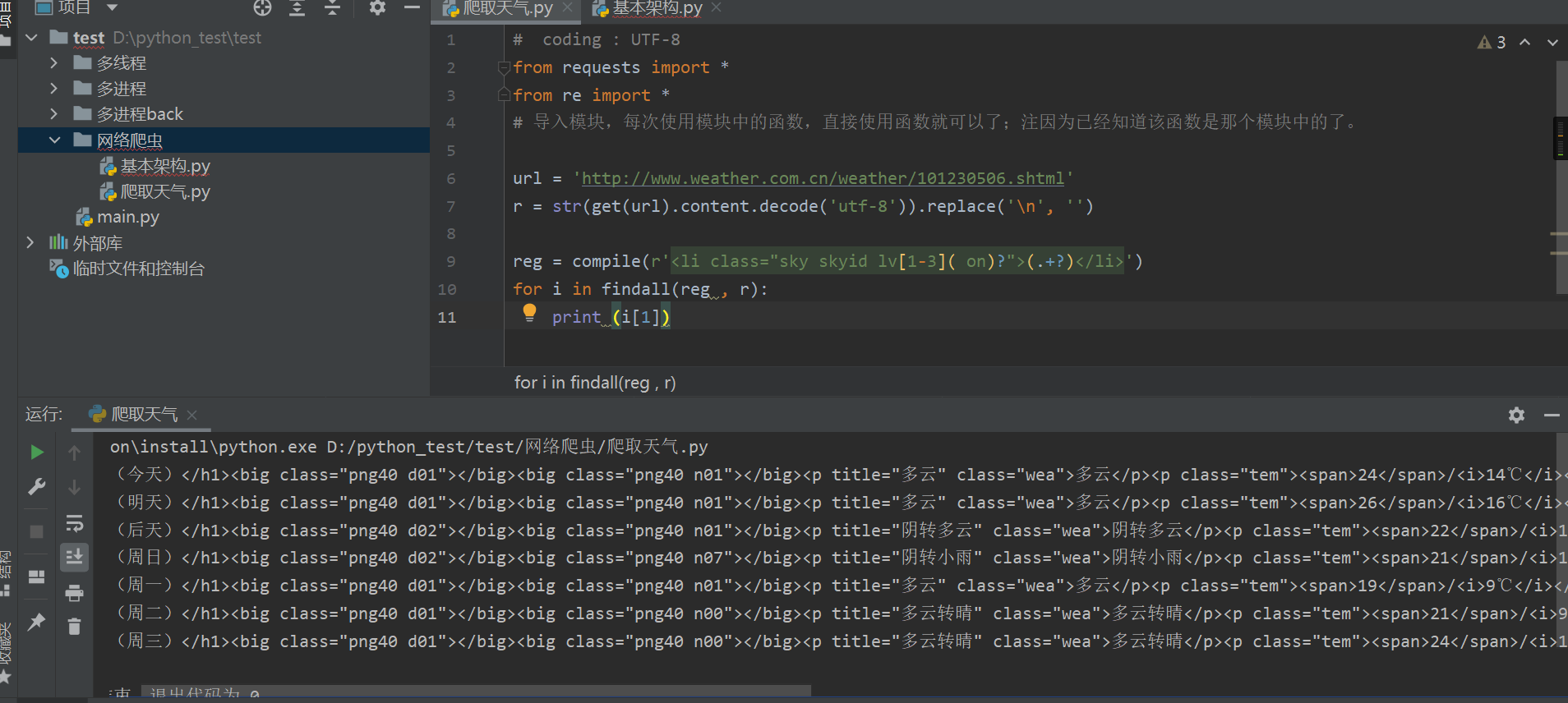The image size is (1568, 703).
Task: Click the up stack trace arrow
Action: click(x=74, y=453)
